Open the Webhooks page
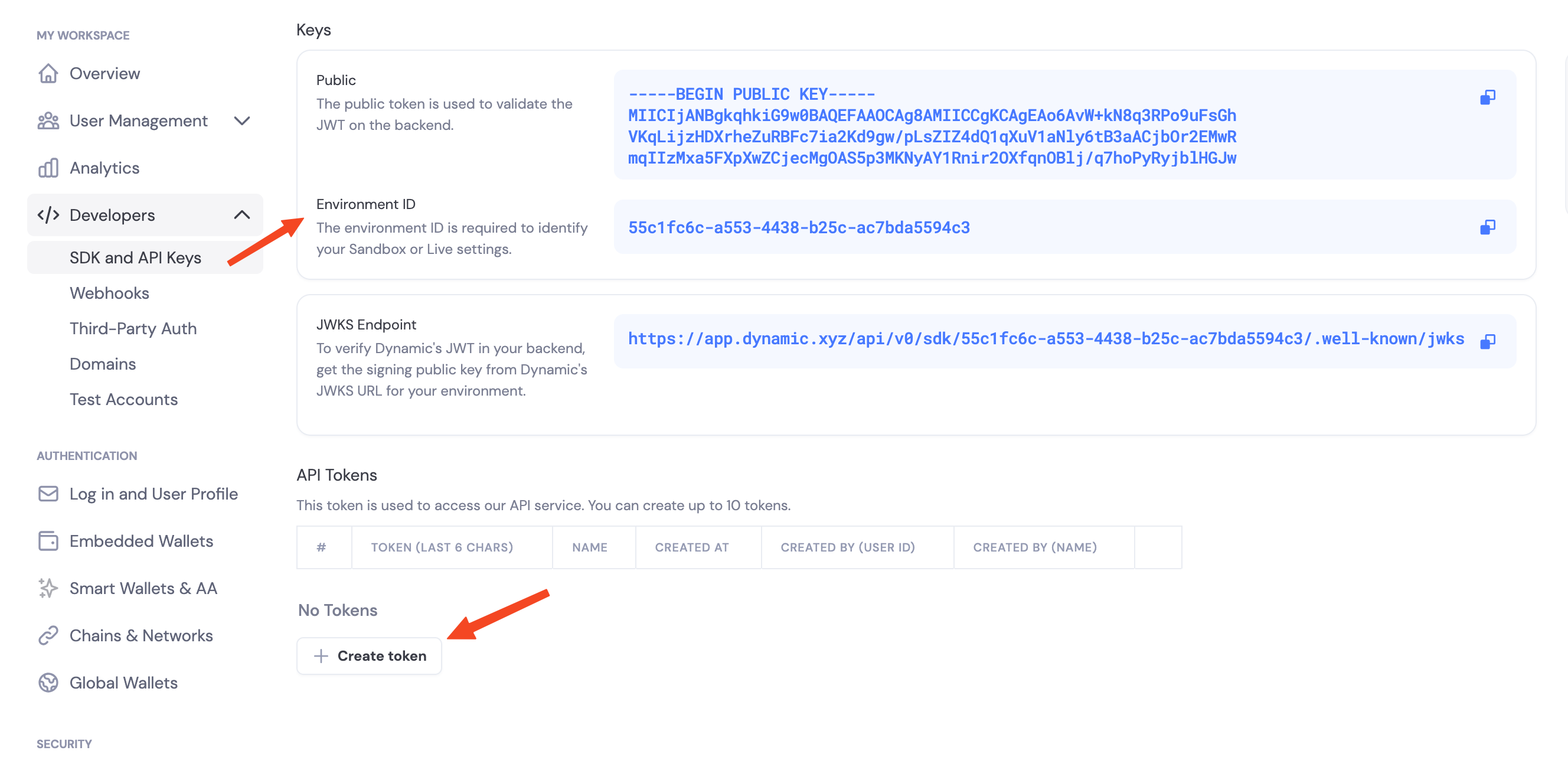The width and height of the screenshot is (1568, 770). tap(110, 293)
